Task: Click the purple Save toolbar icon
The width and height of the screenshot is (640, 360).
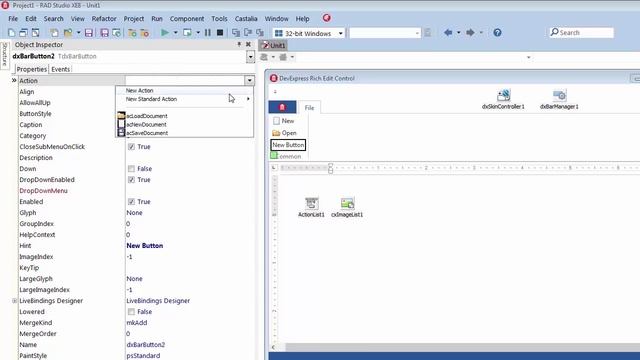Action: pos(89,33)
